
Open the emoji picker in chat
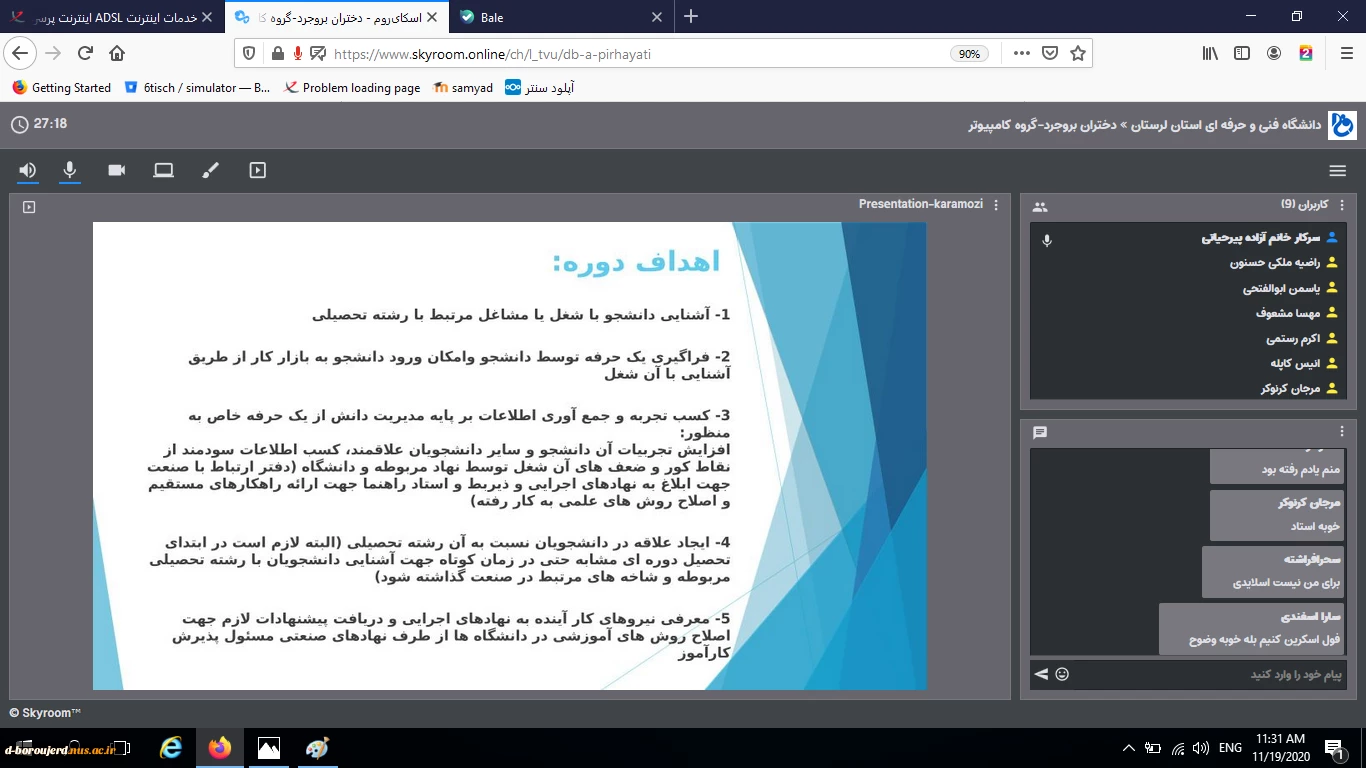1062,675
